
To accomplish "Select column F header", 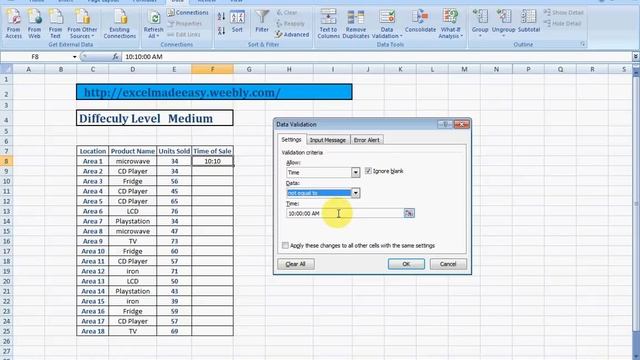I will point(212,69).
